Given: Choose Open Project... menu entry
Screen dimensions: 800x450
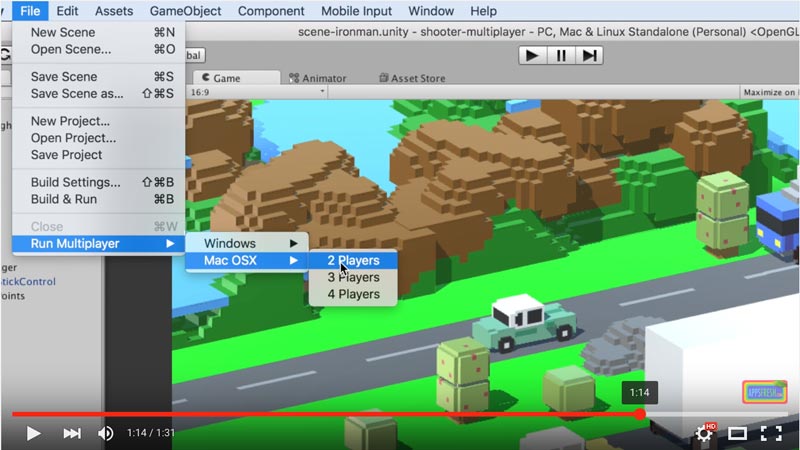Looking at the screenshot, I should pos(99,138).
